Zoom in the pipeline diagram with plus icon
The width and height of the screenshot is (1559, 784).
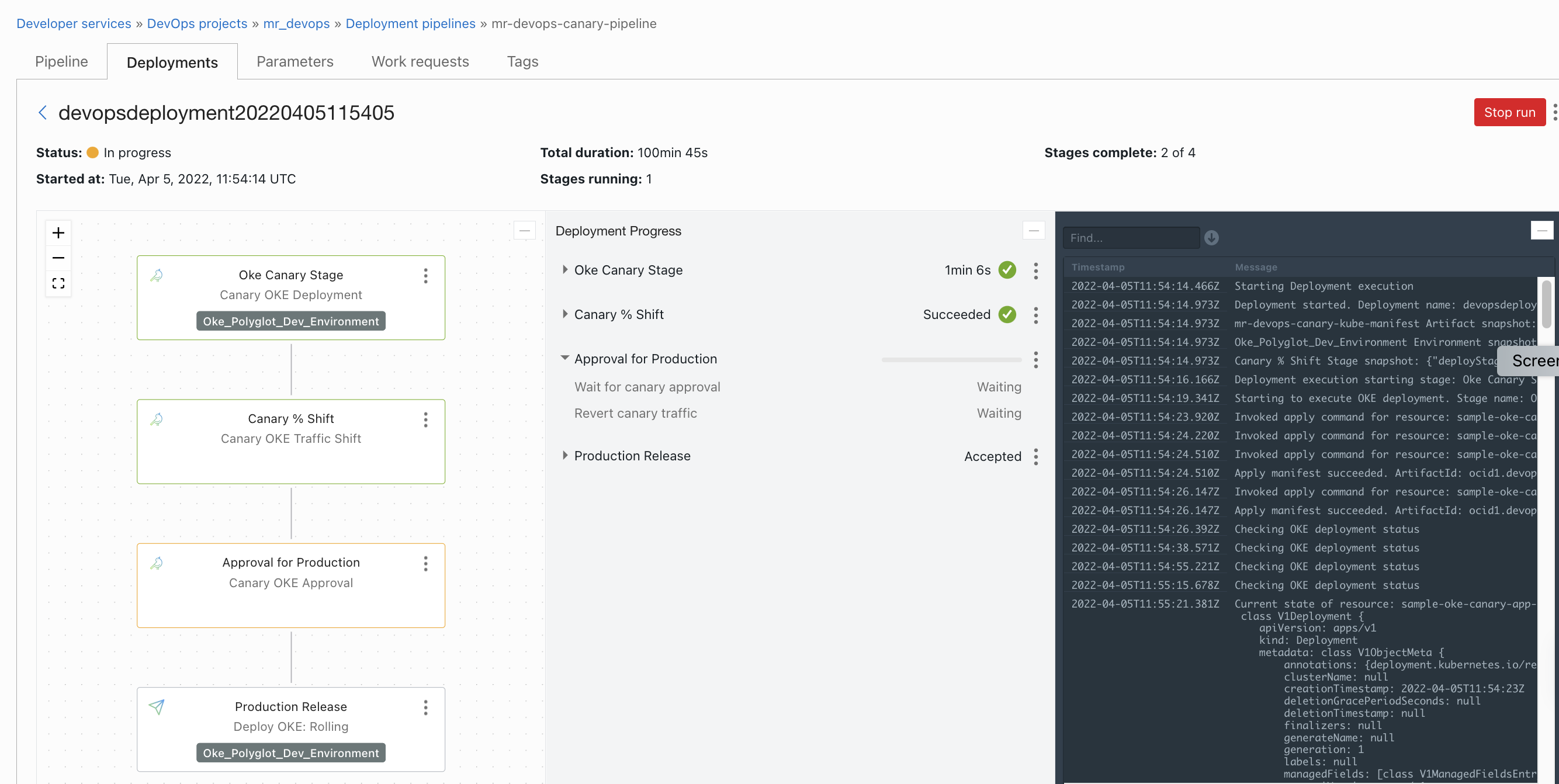coord(58,233)
